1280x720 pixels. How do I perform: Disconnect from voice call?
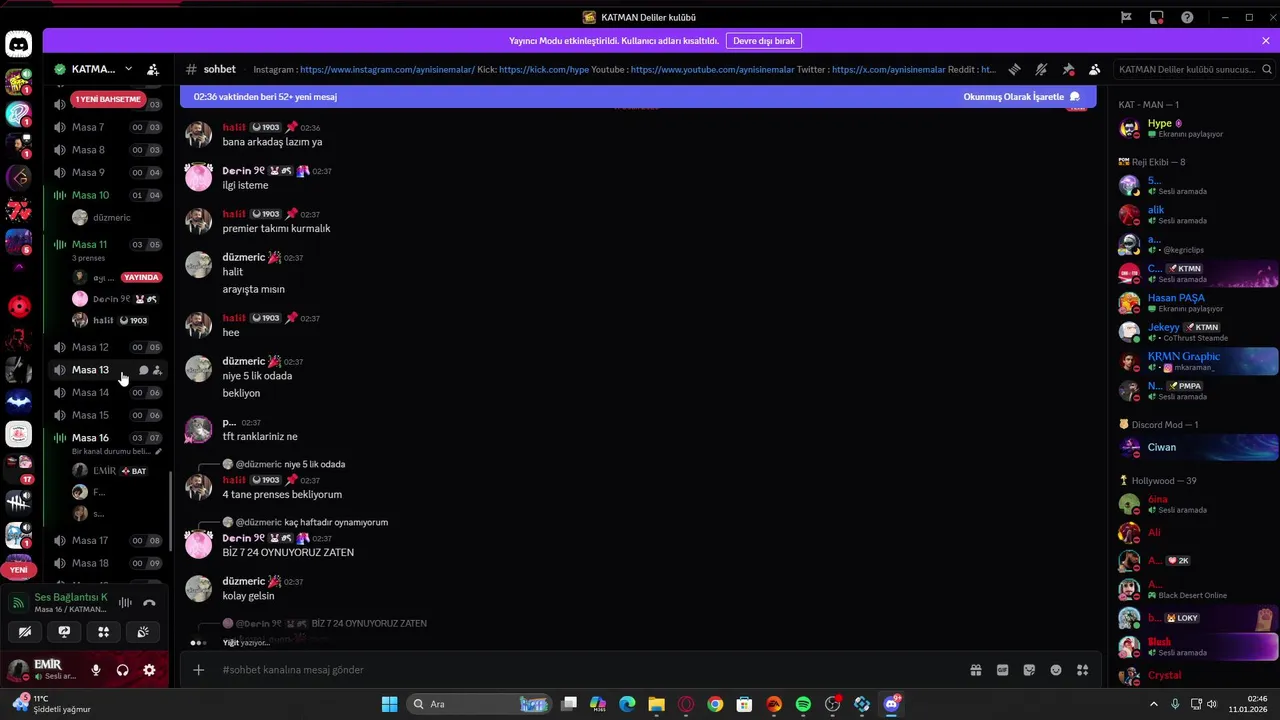(x=149, y=602)
